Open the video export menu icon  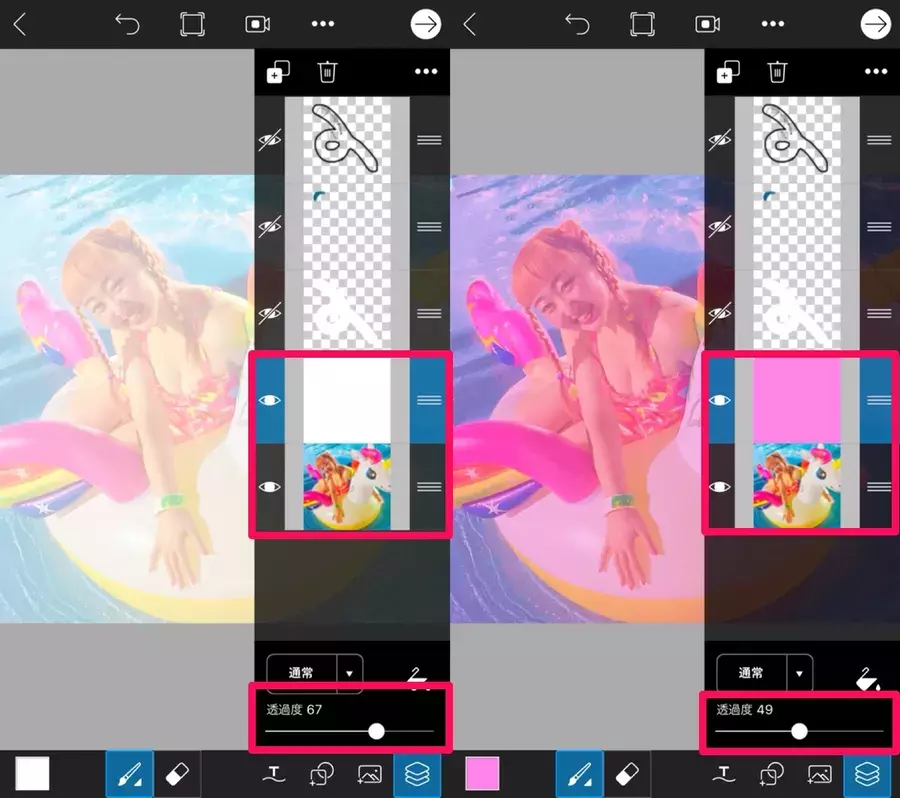click(258, 23)
